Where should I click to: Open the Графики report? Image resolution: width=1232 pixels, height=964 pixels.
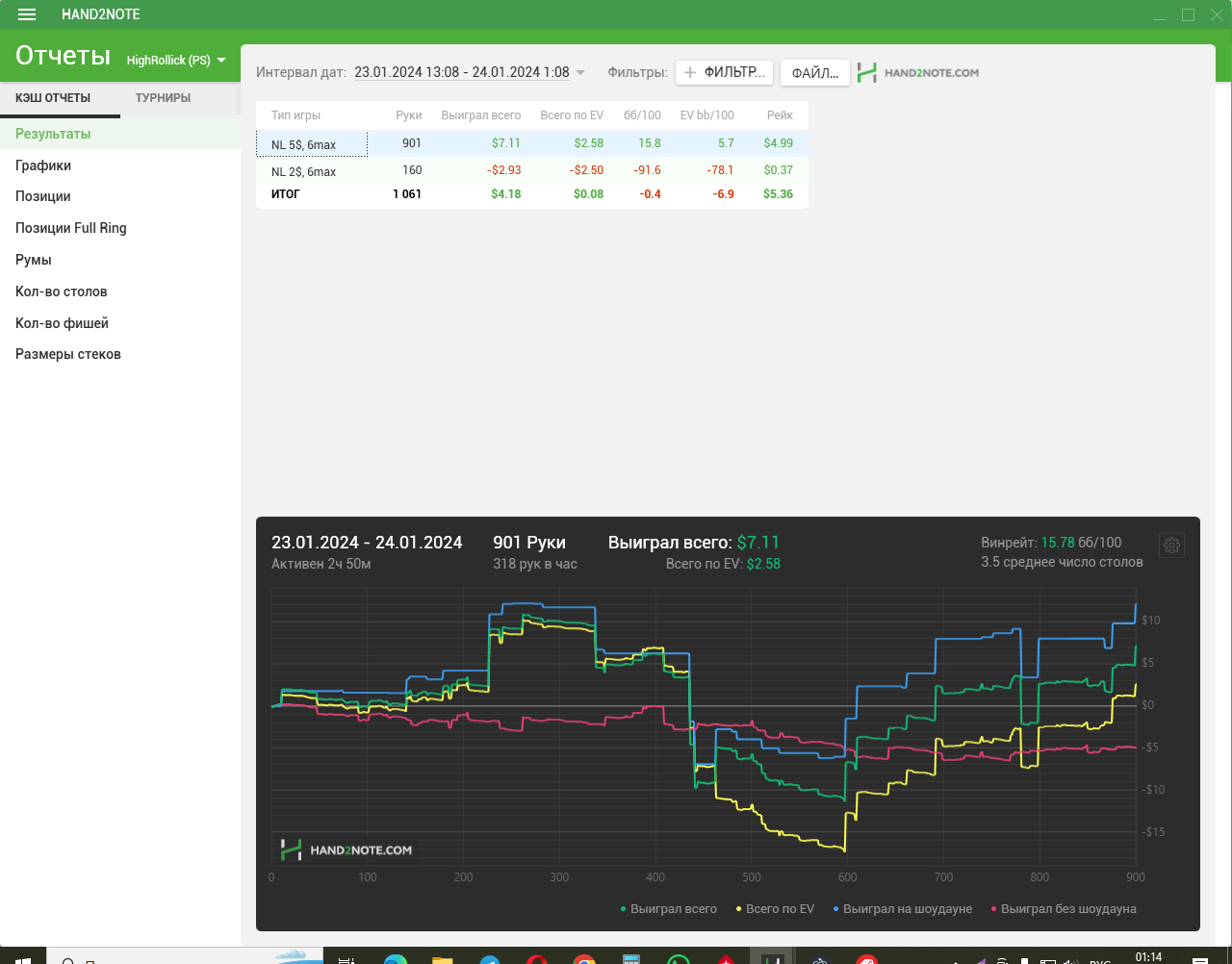(x=120, y=165)
